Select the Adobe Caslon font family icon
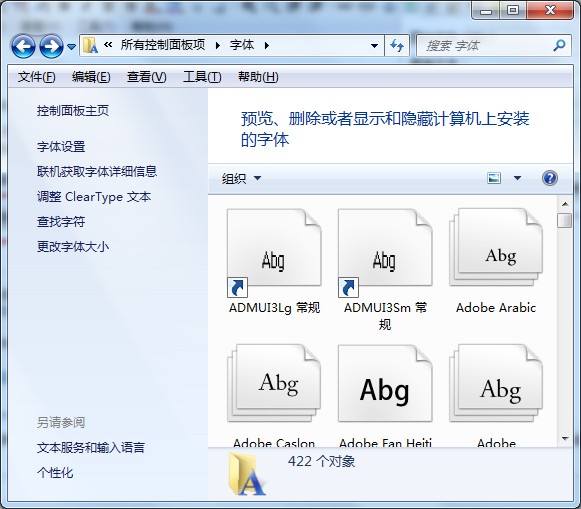 274,383
